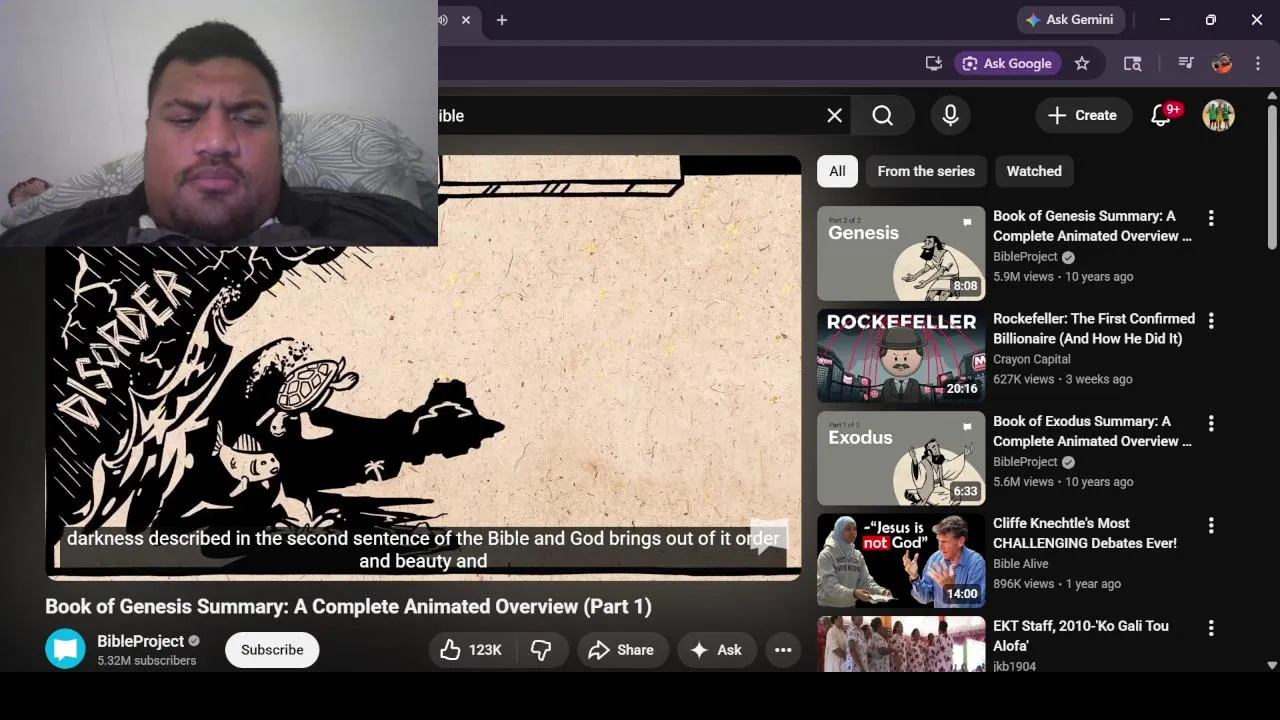
Task: Open Ask Gemini
Action: (1072, 20)
